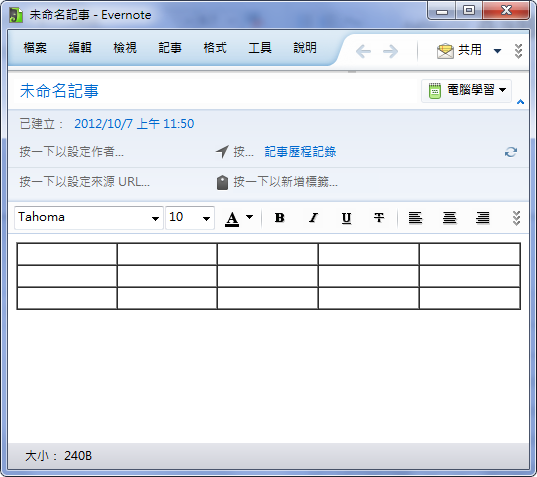The width and height of the screenshot is (537, 477).
Task: Click the 共用 share envelope button
Action: pyautogui.click(x=460, y=51)
